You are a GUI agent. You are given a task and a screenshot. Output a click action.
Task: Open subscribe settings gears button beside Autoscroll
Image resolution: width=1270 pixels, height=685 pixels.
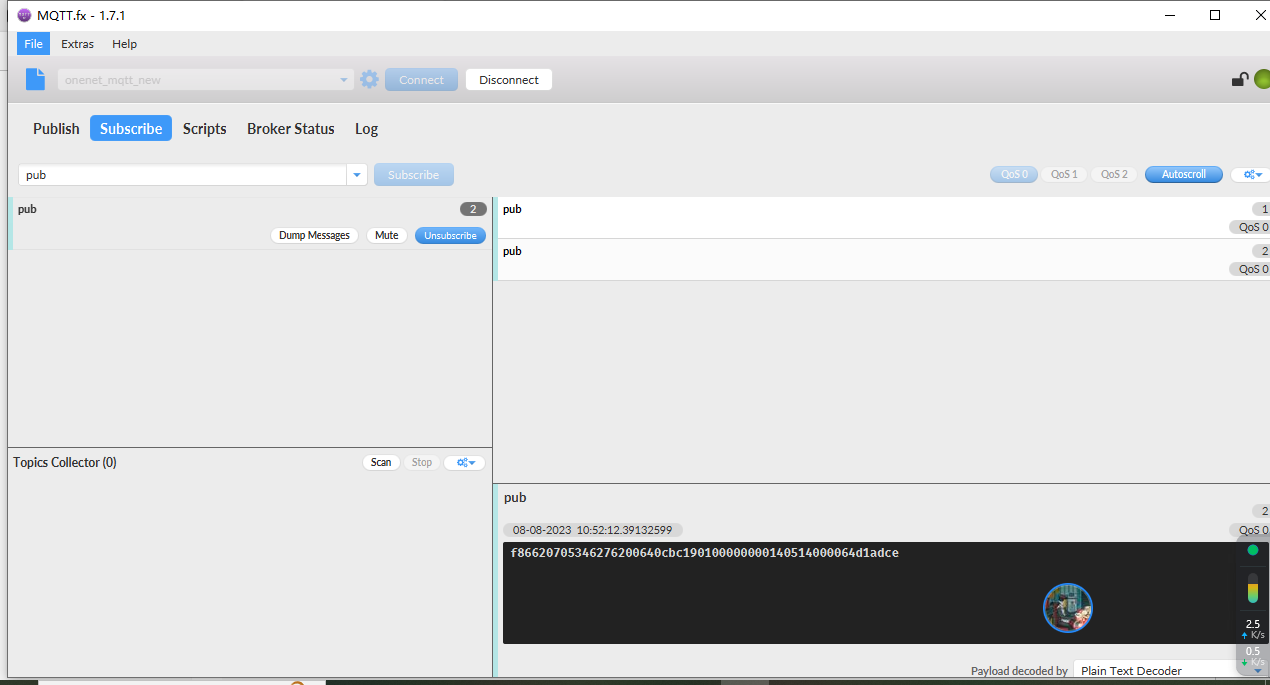pos(1250,175)
